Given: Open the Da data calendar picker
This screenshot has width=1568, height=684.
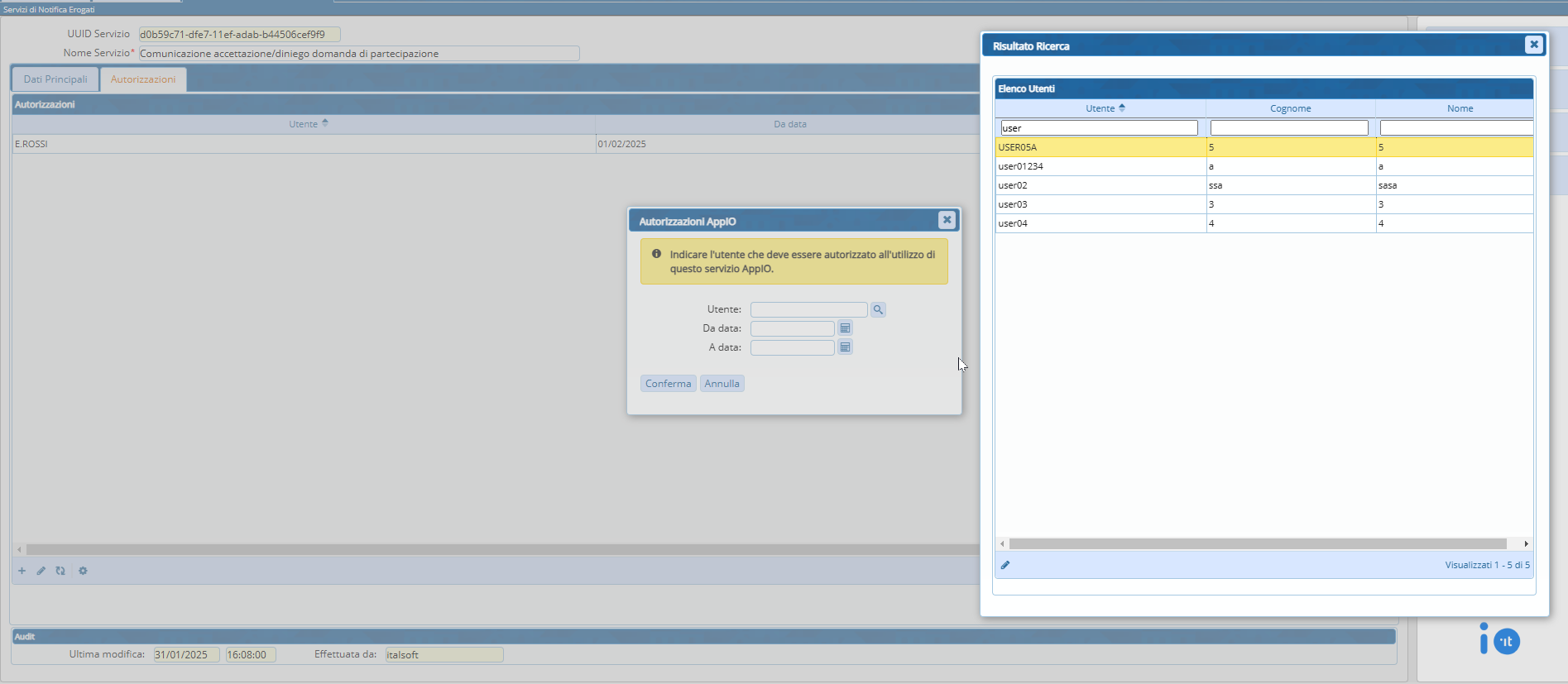Looking at the screenshot, I should pyautogui.click(x=845, y=328).
